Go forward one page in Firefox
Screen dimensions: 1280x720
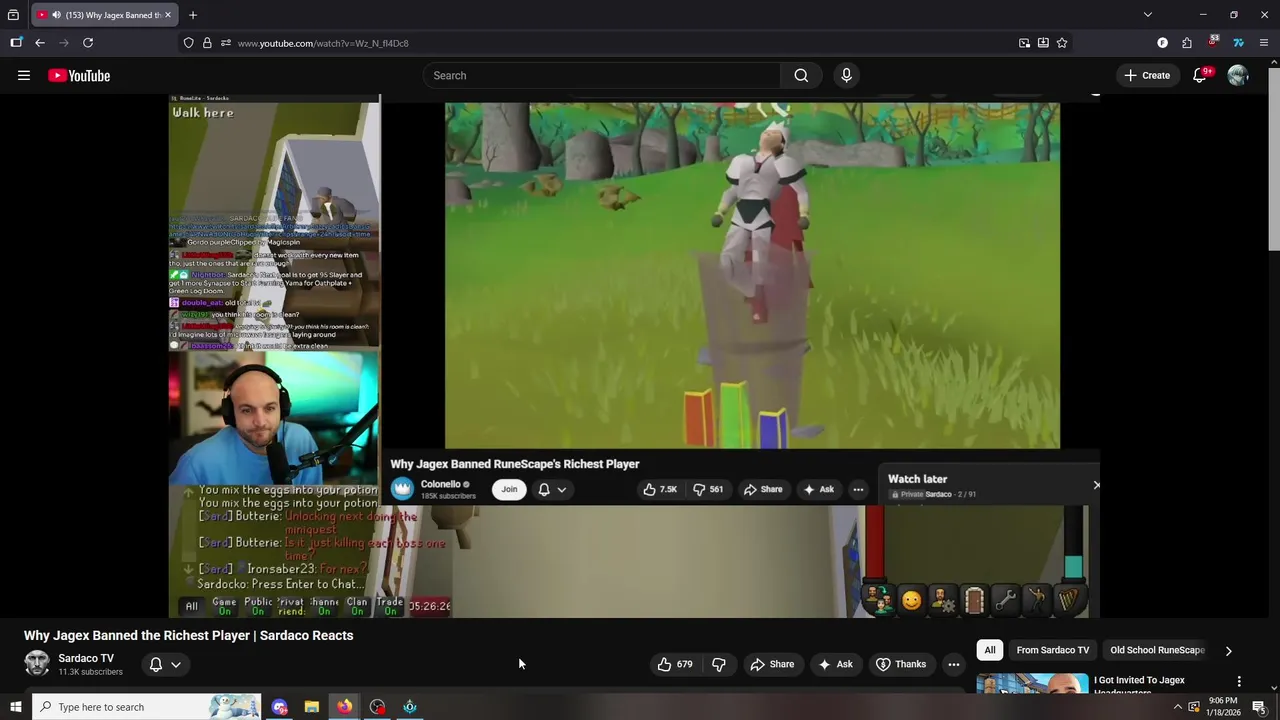coord(64,43)
